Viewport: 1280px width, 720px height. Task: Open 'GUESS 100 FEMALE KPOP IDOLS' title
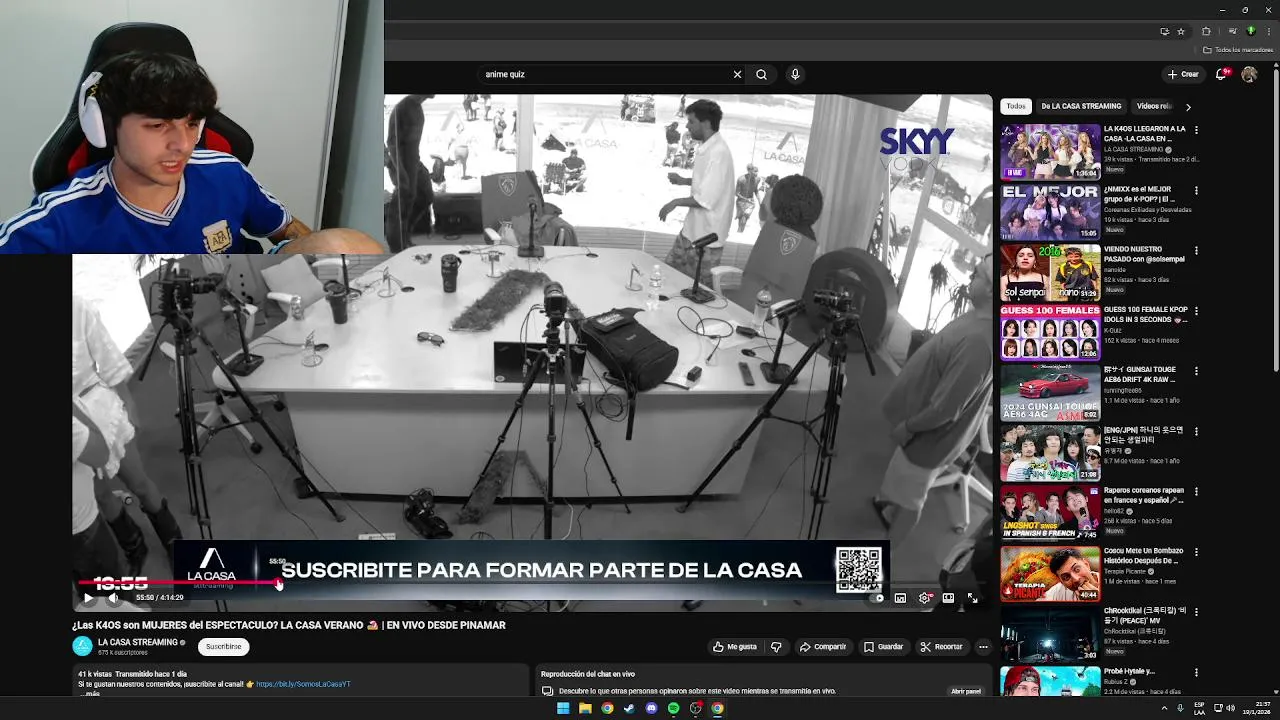(1145, 315)
